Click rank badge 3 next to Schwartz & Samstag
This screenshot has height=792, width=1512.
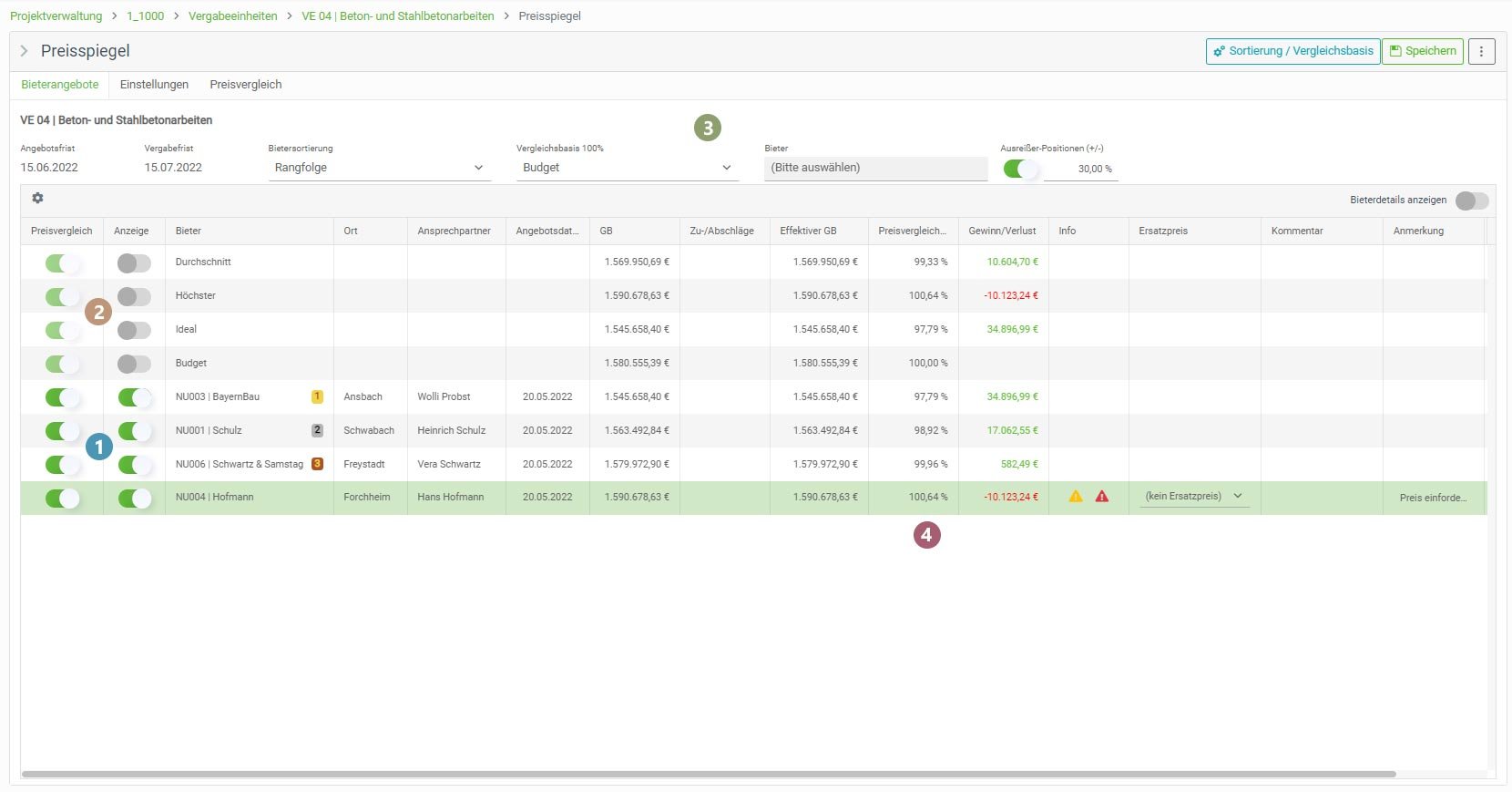pyautogui.click(x=317, y=464)
